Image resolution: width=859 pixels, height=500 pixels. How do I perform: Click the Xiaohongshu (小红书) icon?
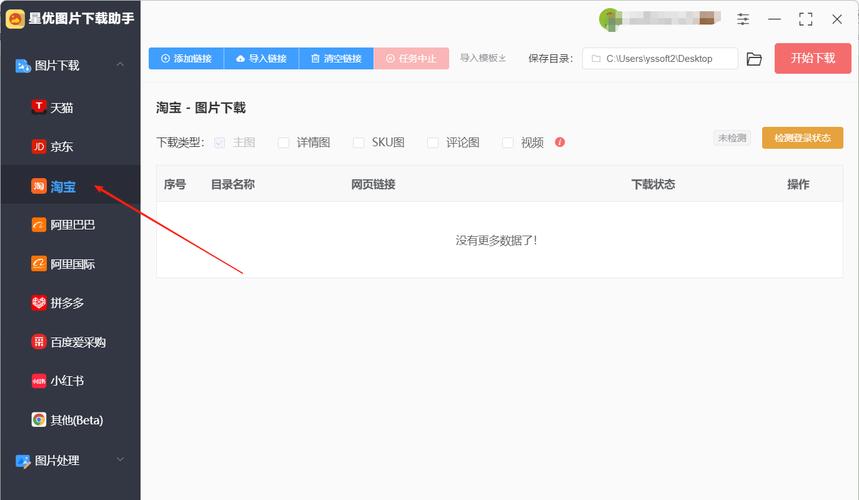pyautogui.click(x=39, y=381)
